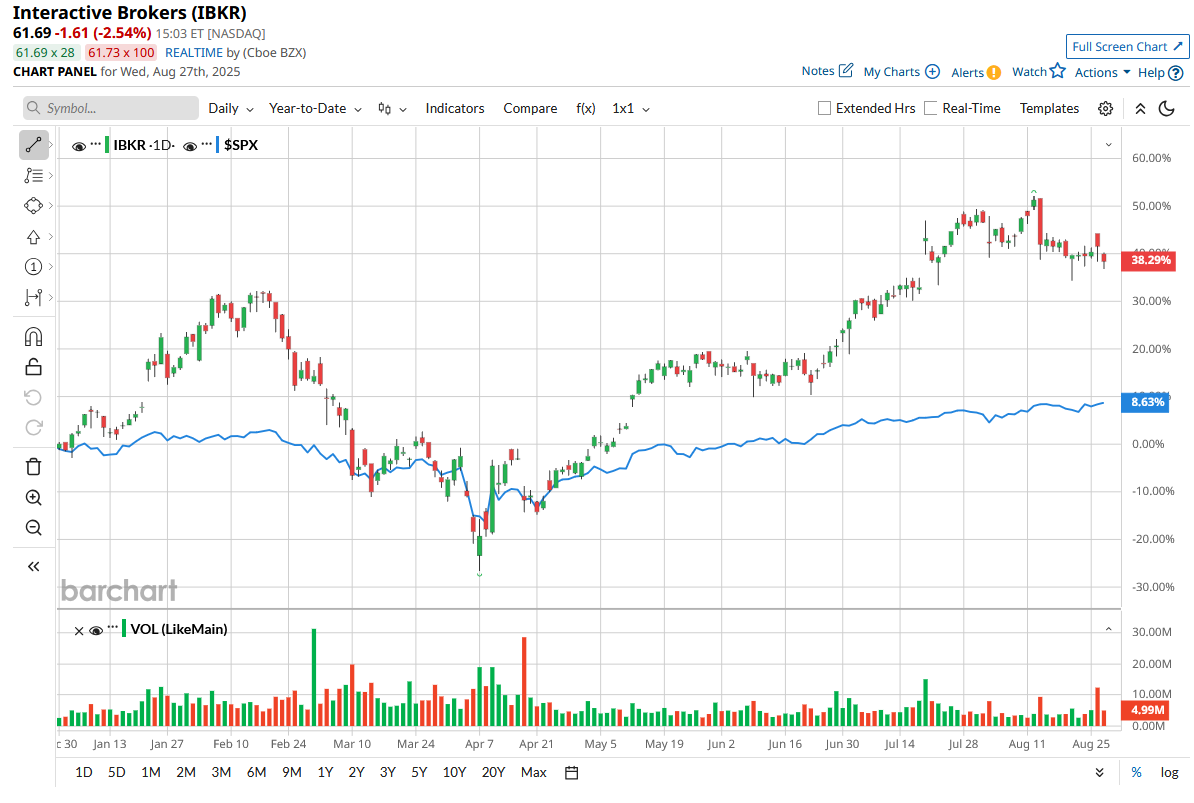
Task: Set range to 1Y
Action: coord(325,773)
